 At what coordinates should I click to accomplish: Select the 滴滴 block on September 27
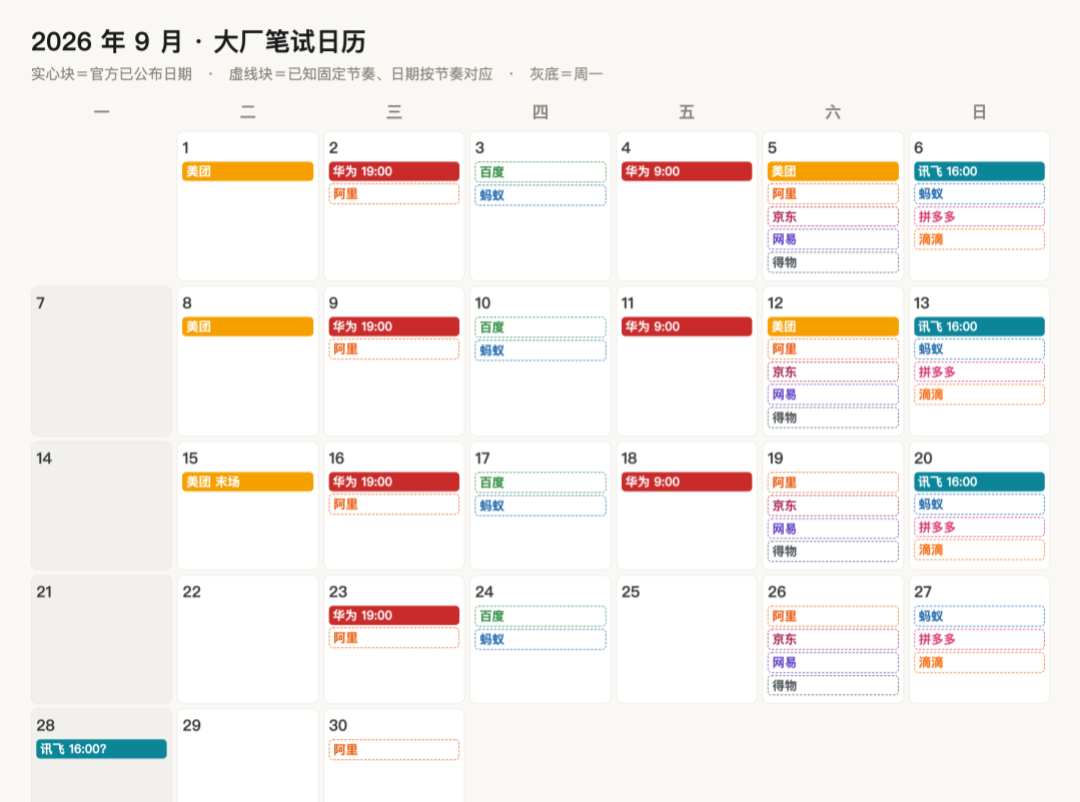(x=979, y=661)
